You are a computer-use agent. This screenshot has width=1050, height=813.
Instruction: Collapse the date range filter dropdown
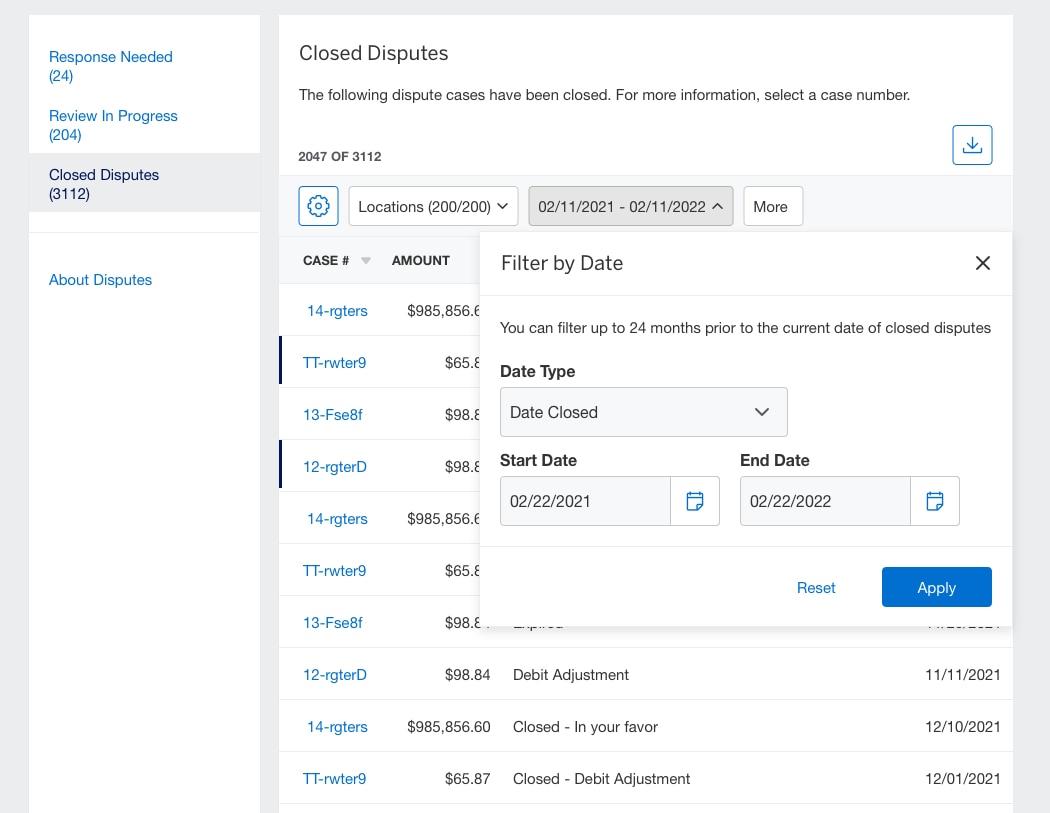(x=630, y=206)
